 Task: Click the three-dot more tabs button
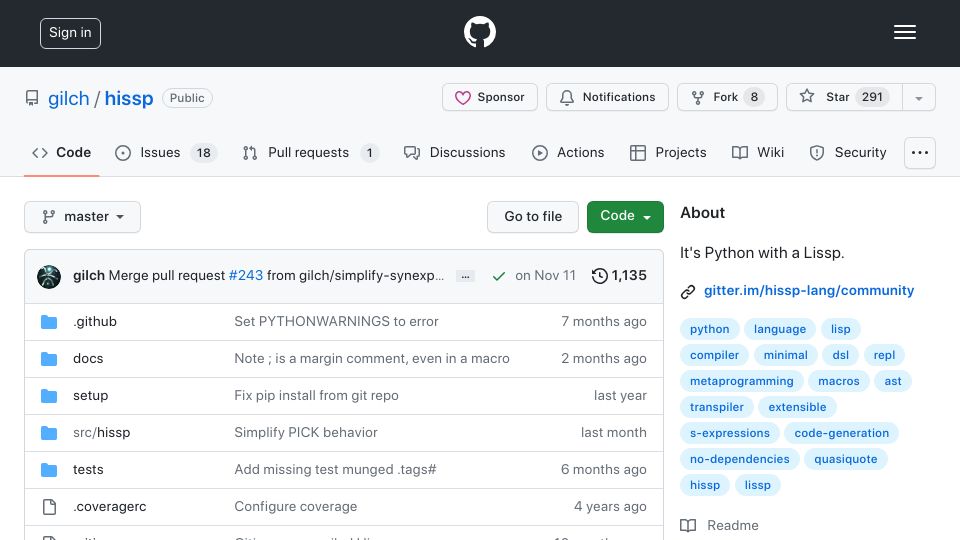click(920, 153)
